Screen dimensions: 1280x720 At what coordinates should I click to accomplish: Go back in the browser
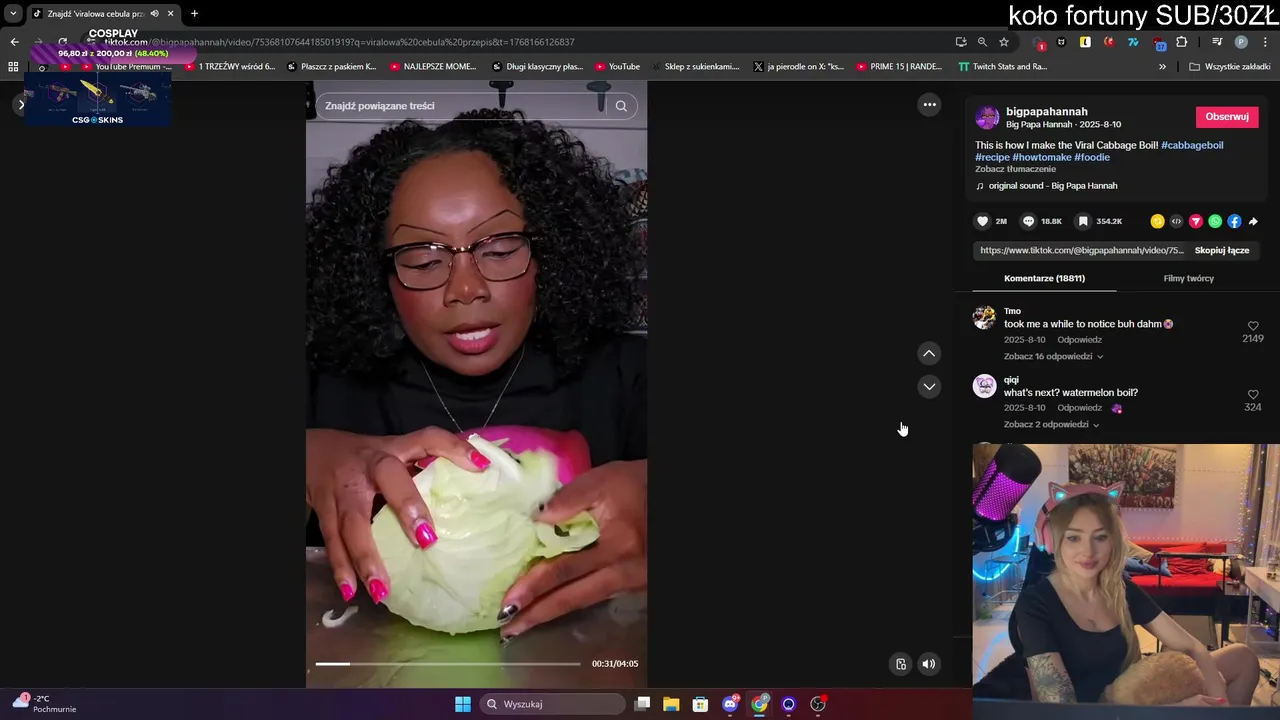(x=14, y=42)
